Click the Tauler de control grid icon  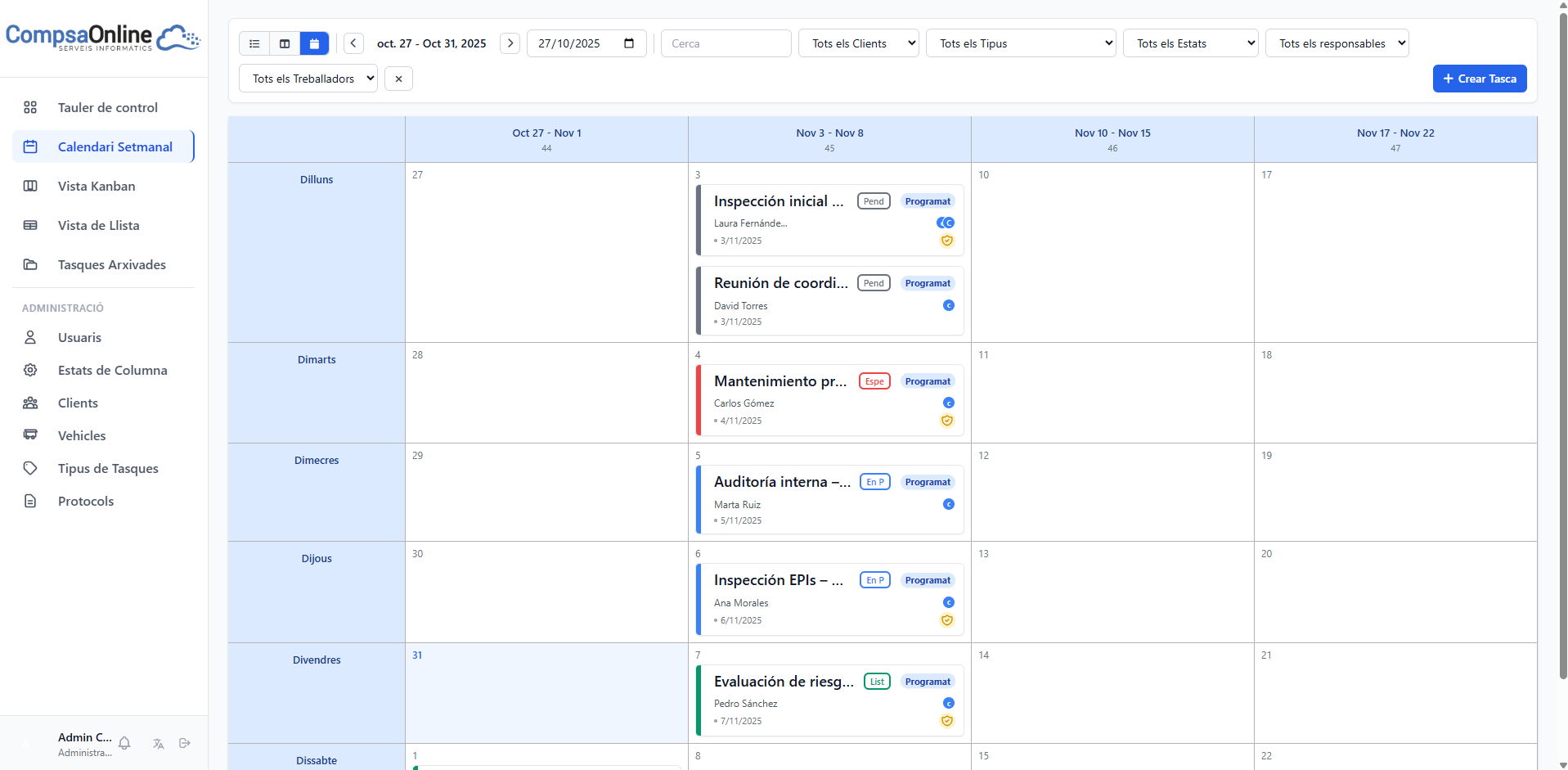30,107
